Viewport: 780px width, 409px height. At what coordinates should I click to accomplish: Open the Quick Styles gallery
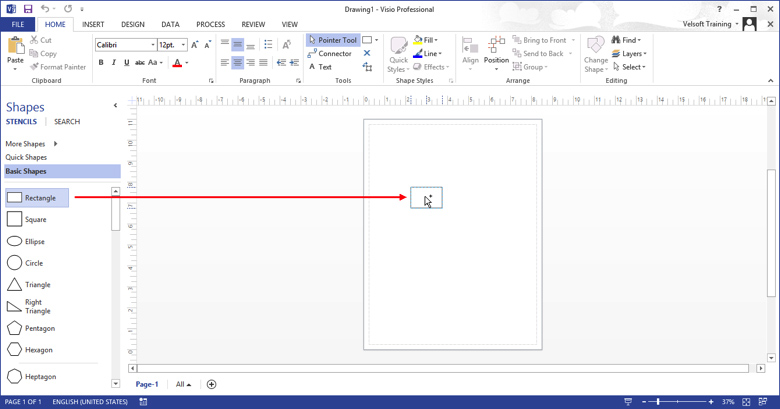(398, 55)
